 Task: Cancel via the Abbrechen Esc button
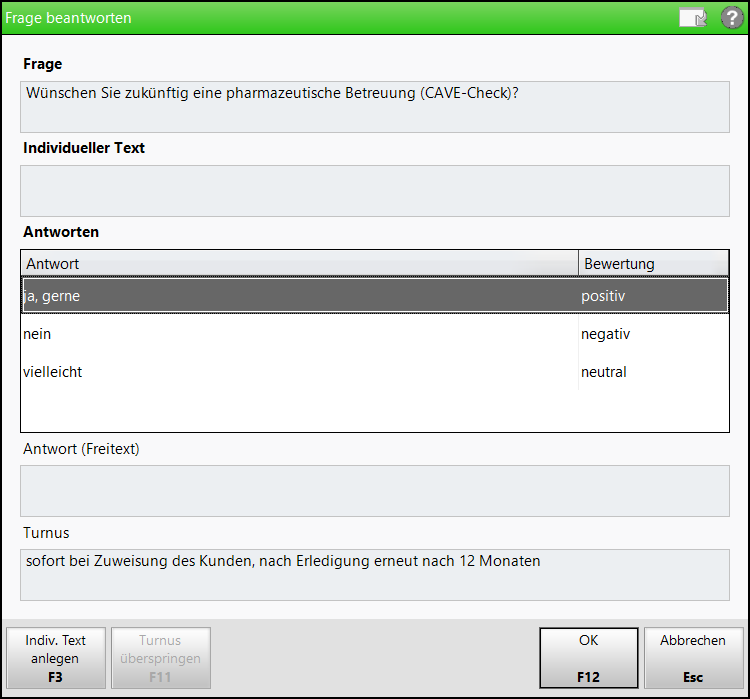pos(694,658)
